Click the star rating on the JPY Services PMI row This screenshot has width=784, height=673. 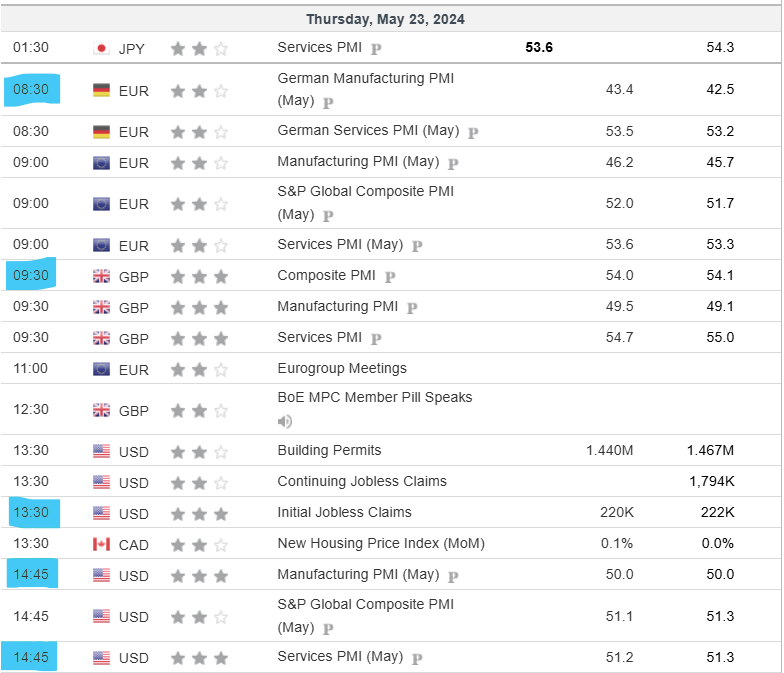(199, 48)
